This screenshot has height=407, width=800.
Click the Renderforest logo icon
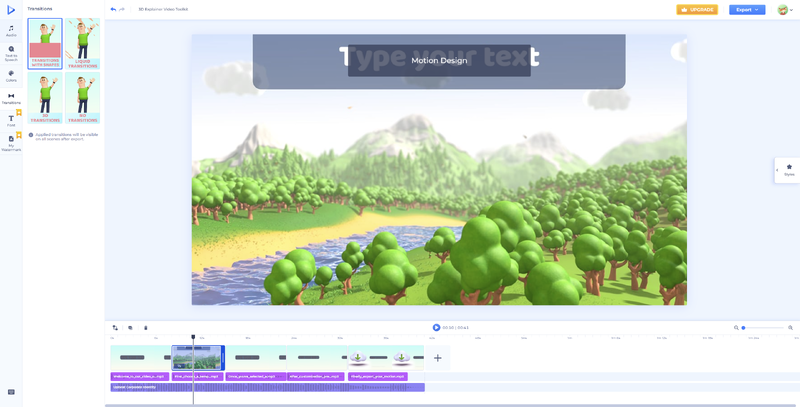coord(11,10)
